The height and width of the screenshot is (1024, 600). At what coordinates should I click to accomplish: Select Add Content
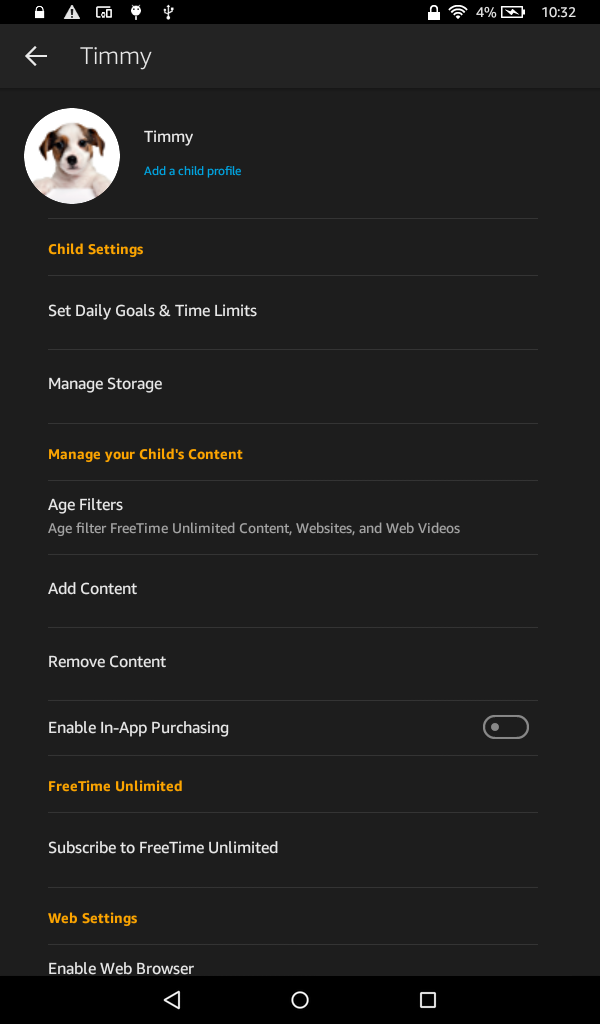93,589
